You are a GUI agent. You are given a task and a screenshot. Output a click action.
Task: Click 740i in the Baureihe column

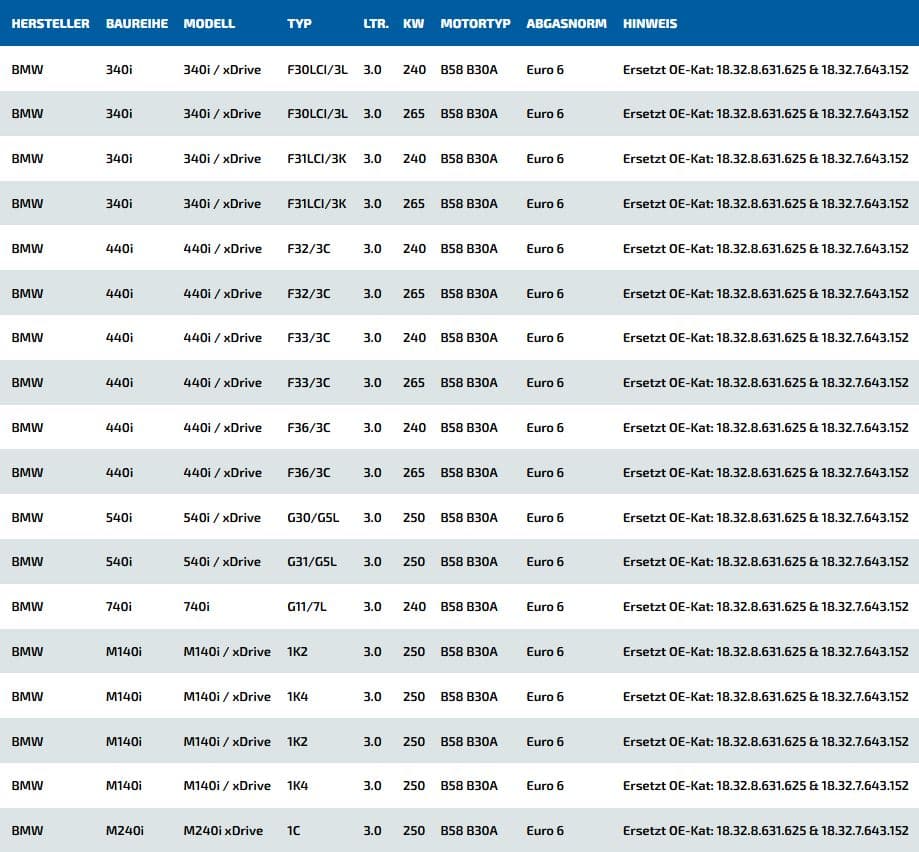pyautogui.click(x=118, y=606)
